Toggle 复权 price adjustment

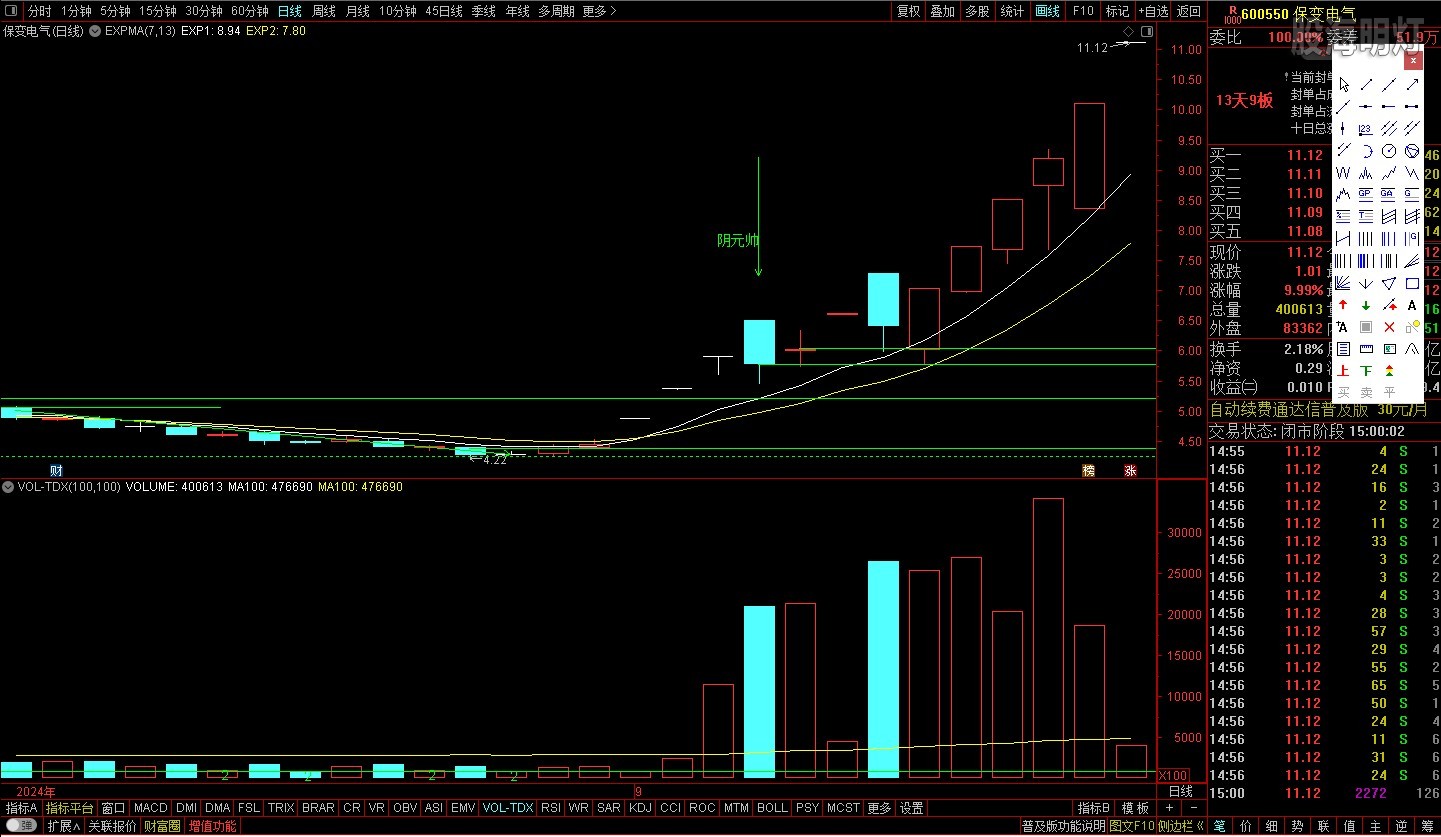point(908,11)
